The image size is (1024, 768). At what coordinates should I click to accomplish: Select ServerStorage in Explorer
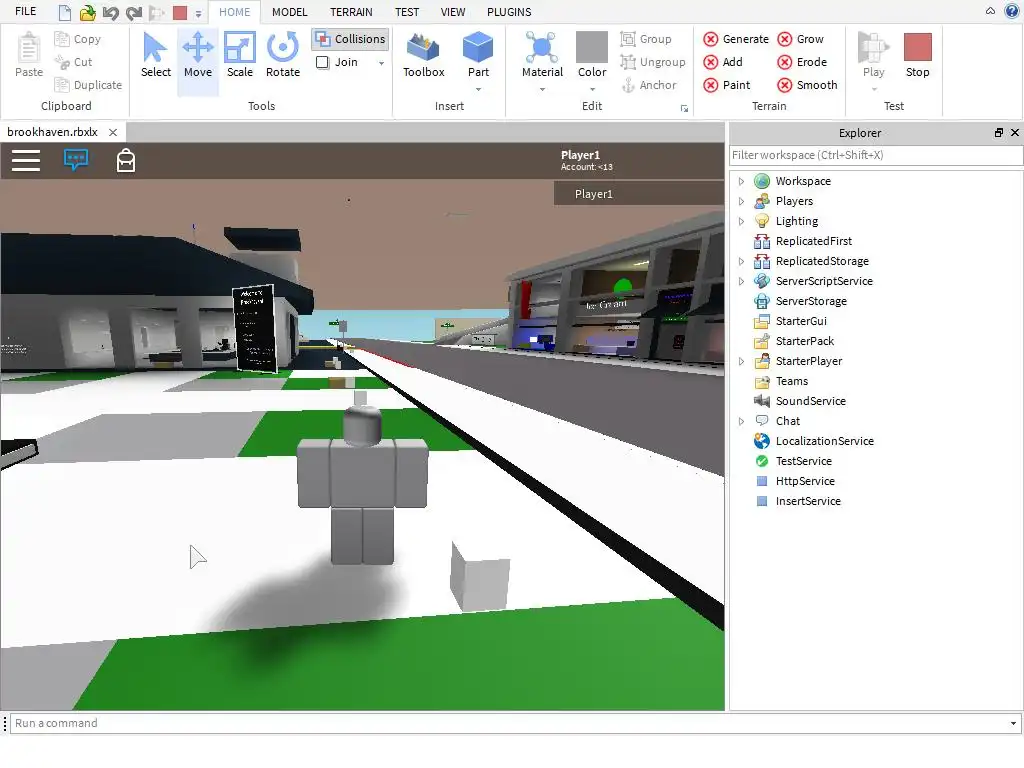810,301
